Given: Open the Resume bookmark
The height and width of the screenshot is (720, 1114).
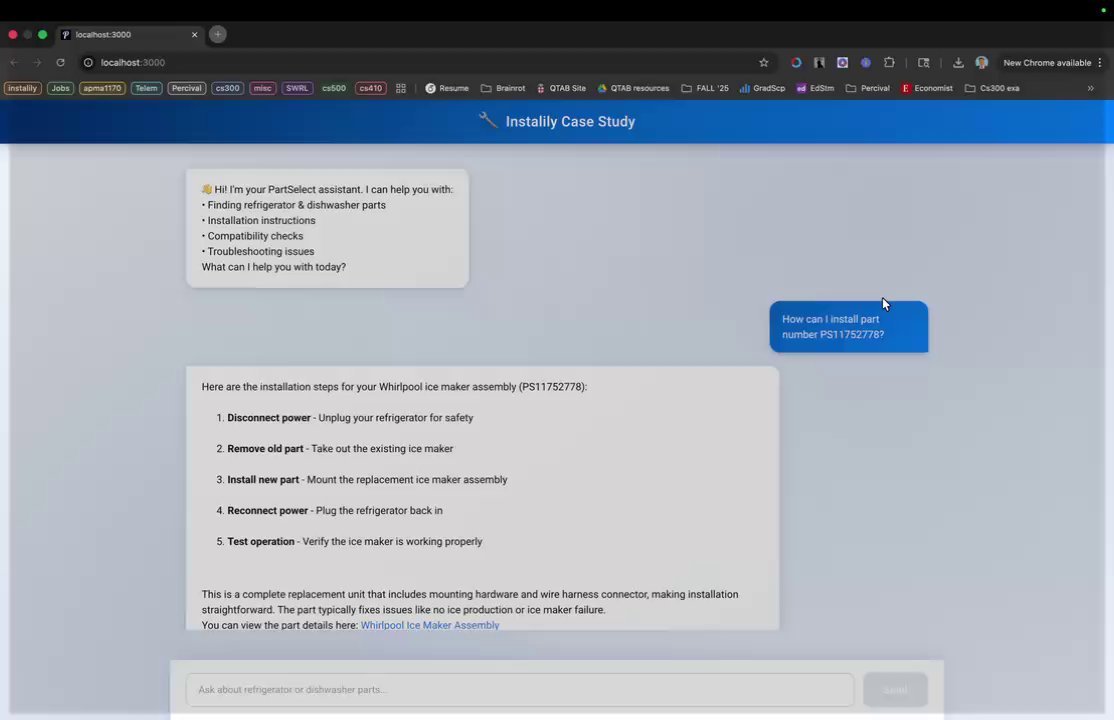Looking at the screenshot, I should coord(447,88).
